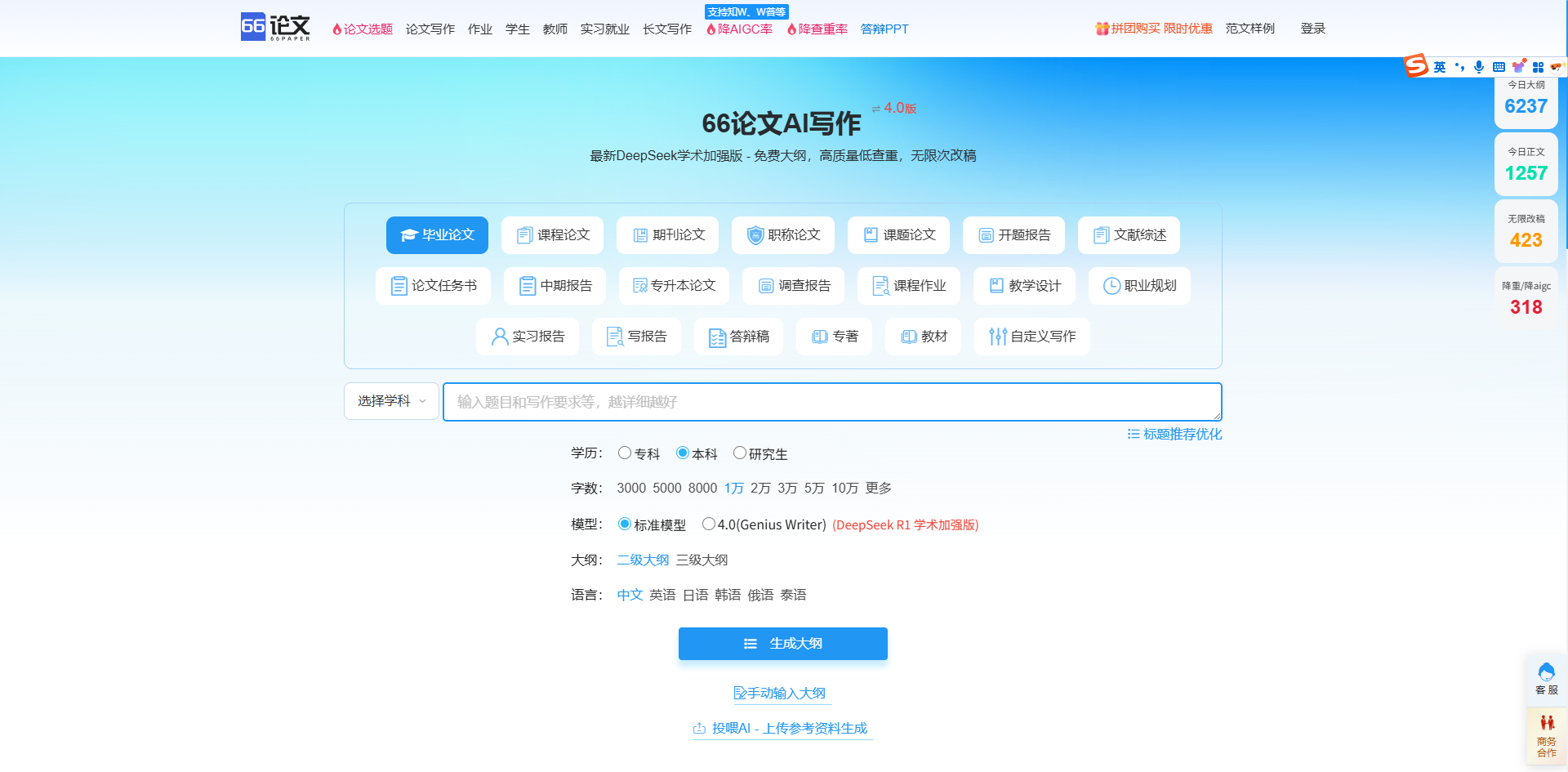Select the 答辩稿 writing type icon
The height and width of the screenshot is (772, 1568).
[715, 337]
